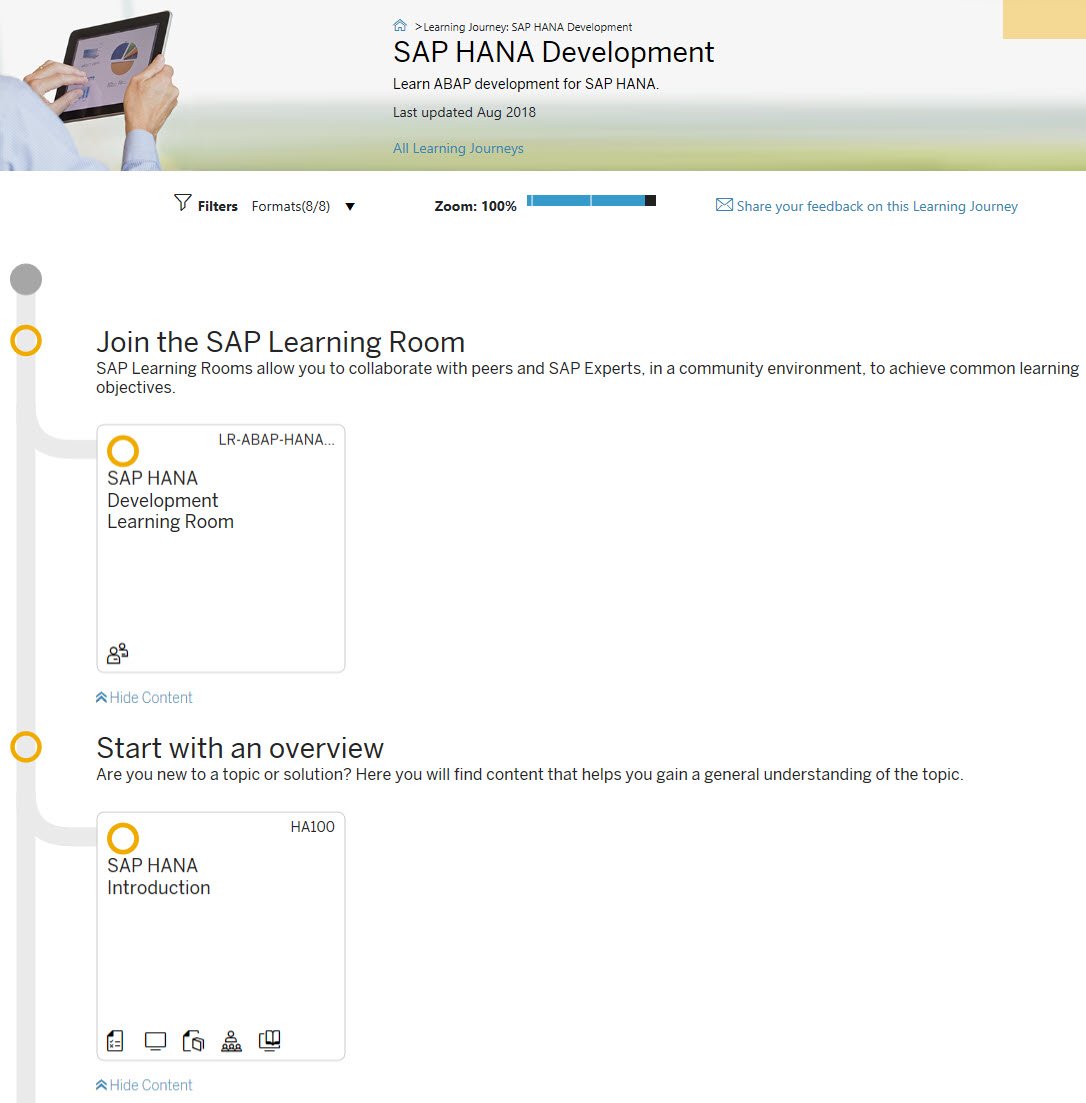The image size is (1086, 1103).
Task: Open the Formats(8/8) dropdown arrow
Action: click(x=350, y=207)
